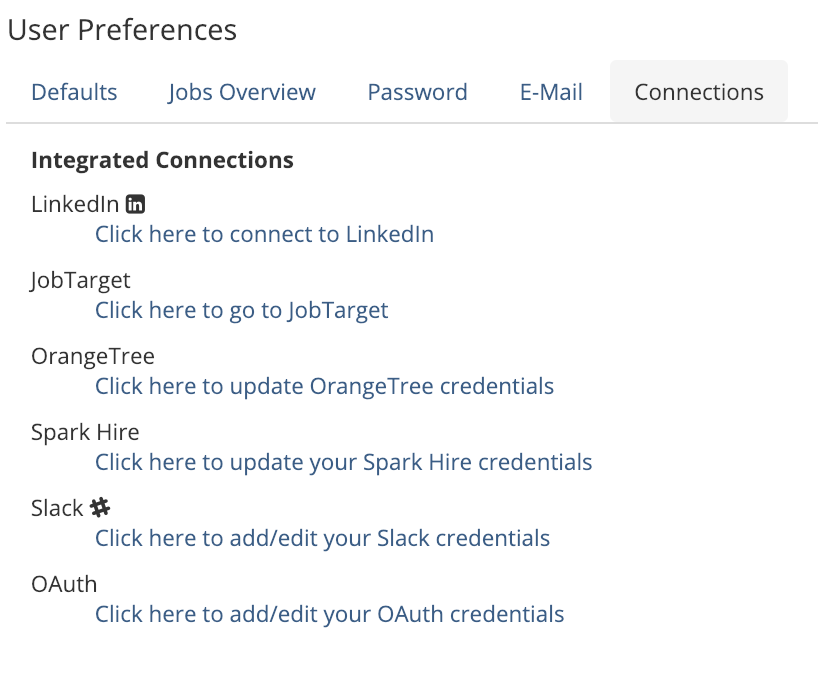The image size is (818, 680).
Task: Click the LinkedIn logo icon
Action: (136, 205)
